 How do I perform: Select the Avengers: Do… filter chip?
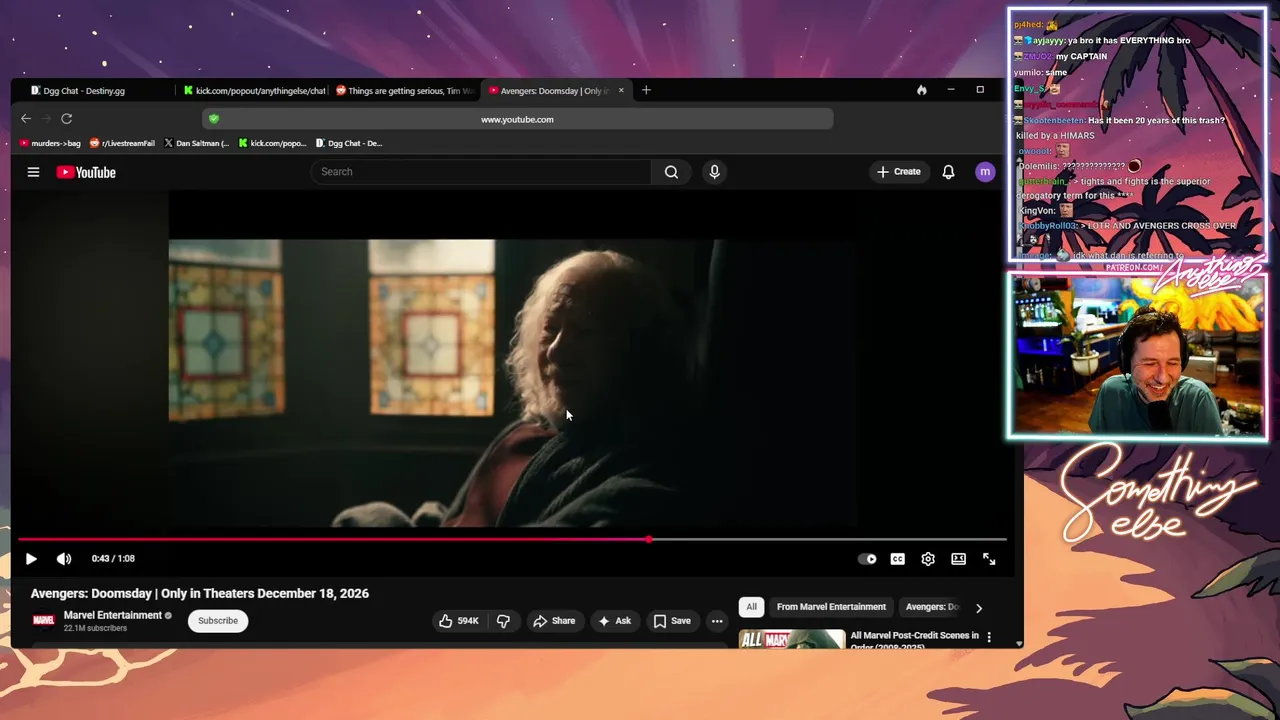931,607
